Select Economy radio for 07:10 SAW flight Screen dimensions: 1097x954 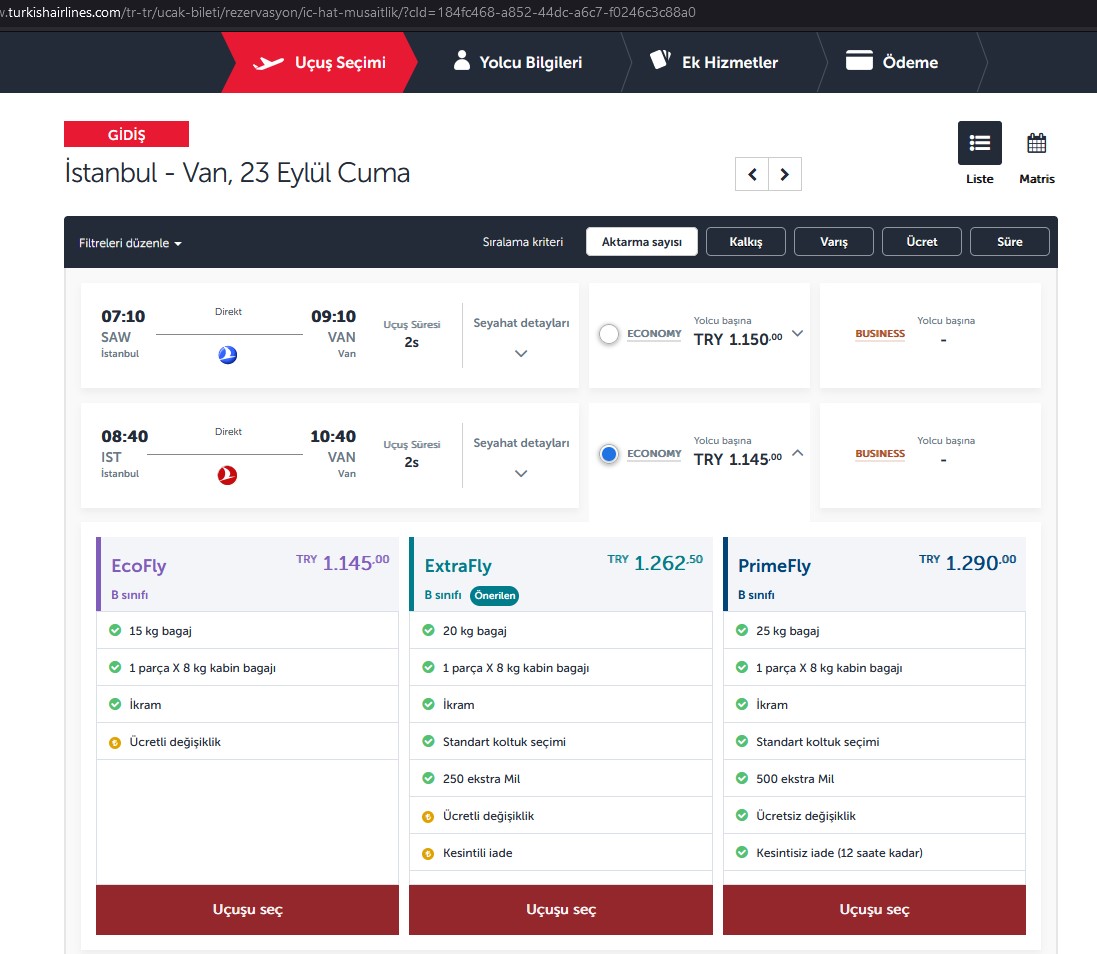(x=609, y=334)
